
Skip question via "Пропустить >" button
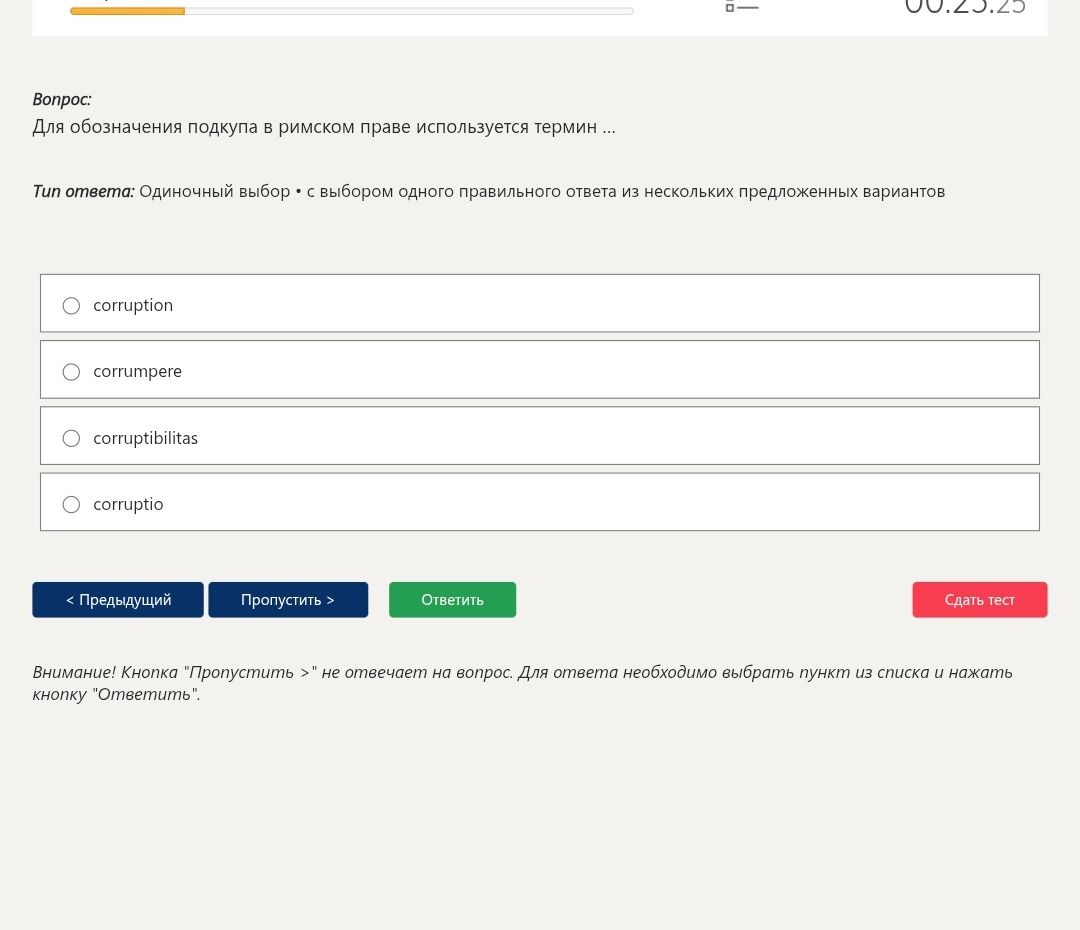(x=288, y=599)
